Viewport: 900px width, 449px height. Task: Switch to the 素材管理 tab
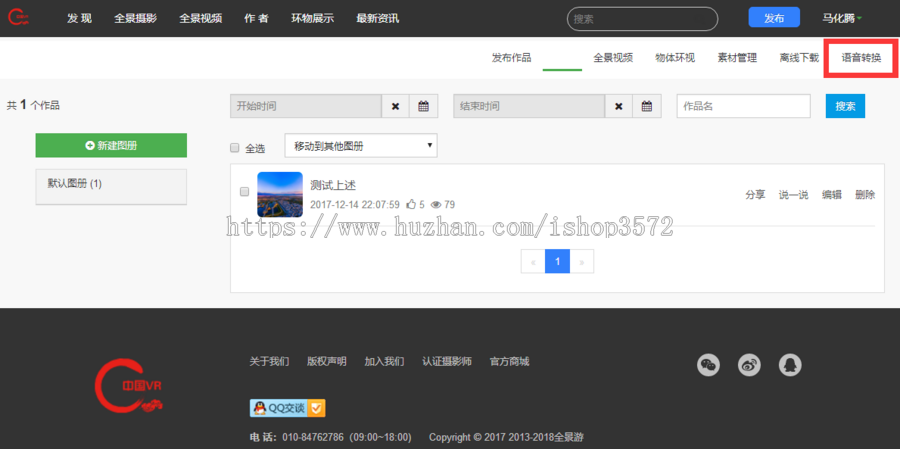(x=737, y=57)
